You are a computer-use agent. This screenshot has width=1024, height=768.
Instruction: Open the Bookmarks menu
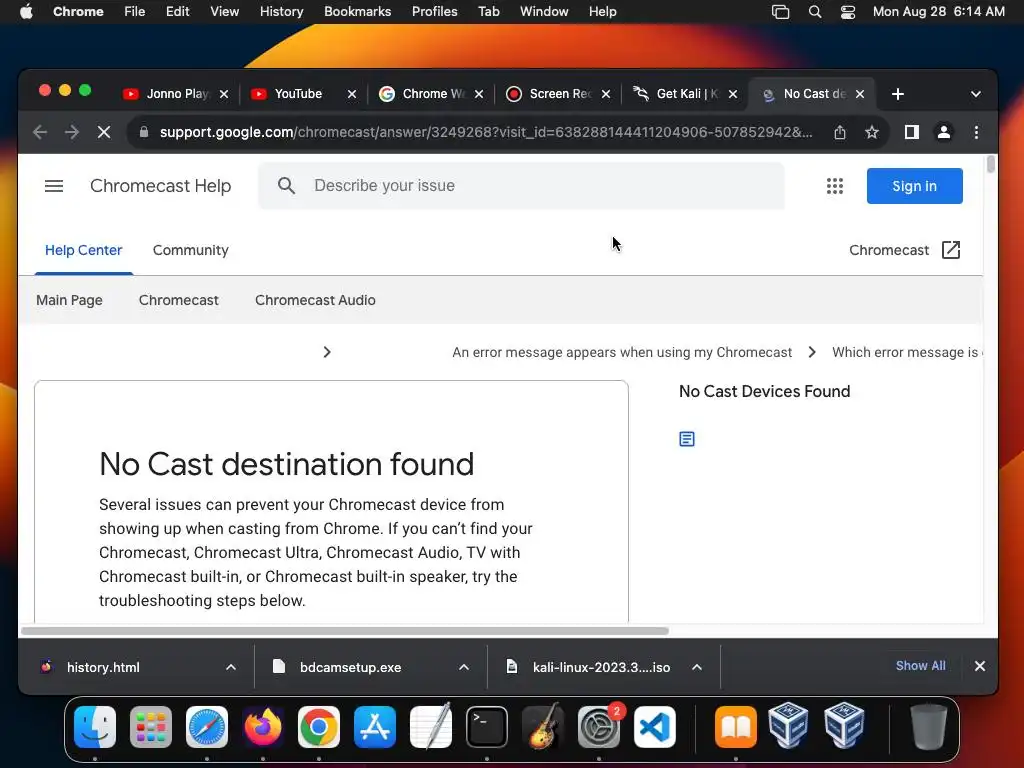click(x=358, y=12)
